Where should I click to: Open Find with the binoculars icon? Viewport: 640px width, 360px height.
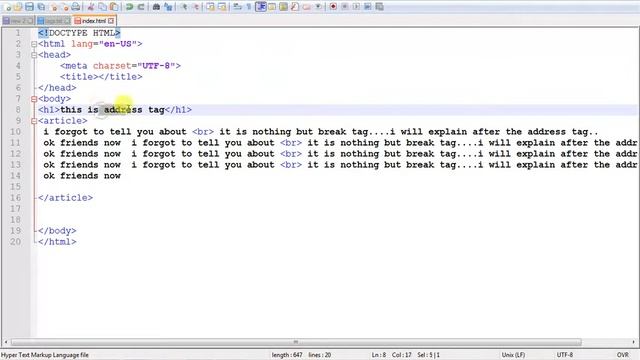pos(156,7)
